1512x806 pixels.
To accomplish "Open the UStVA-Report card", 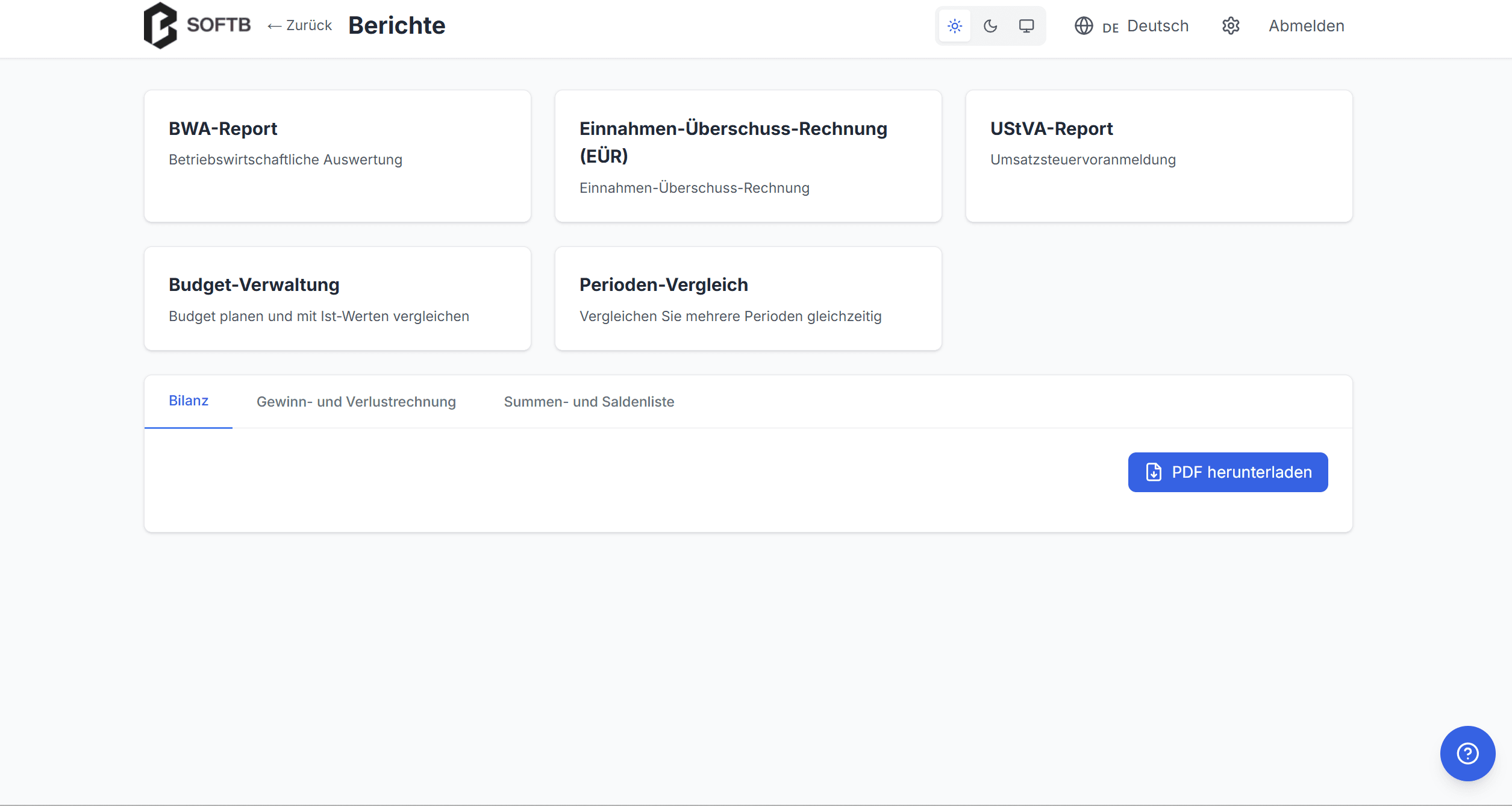I will pos(1158,156).
